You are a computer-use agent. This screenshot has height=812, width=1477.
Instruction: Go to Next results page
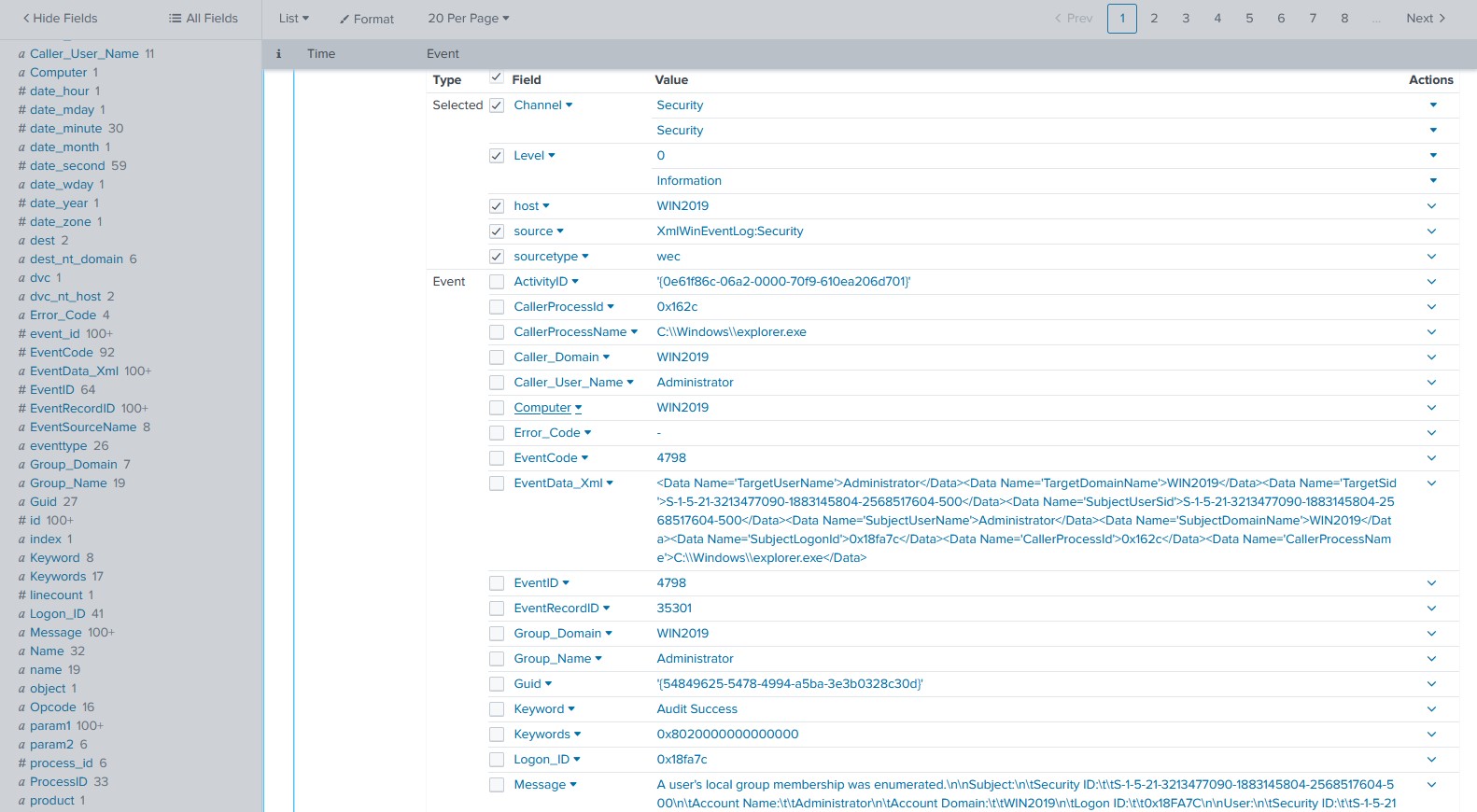(1426, 19)
